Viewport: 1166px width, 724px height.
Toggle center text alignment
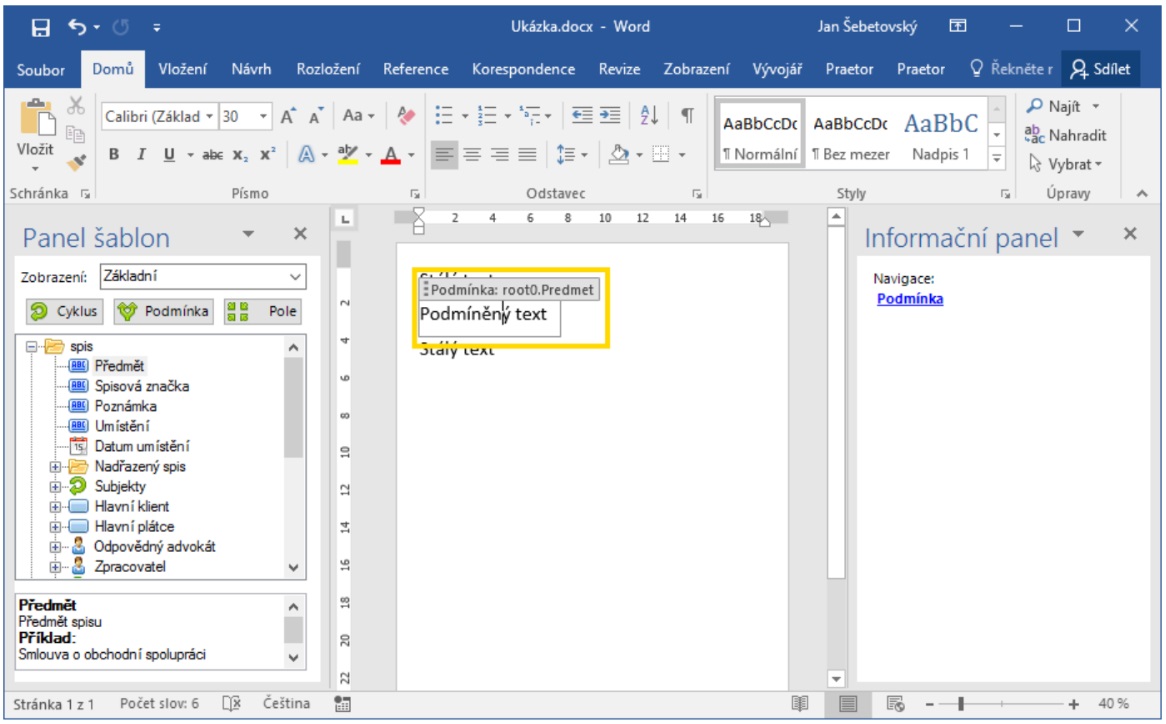click(x=472, y=154)
